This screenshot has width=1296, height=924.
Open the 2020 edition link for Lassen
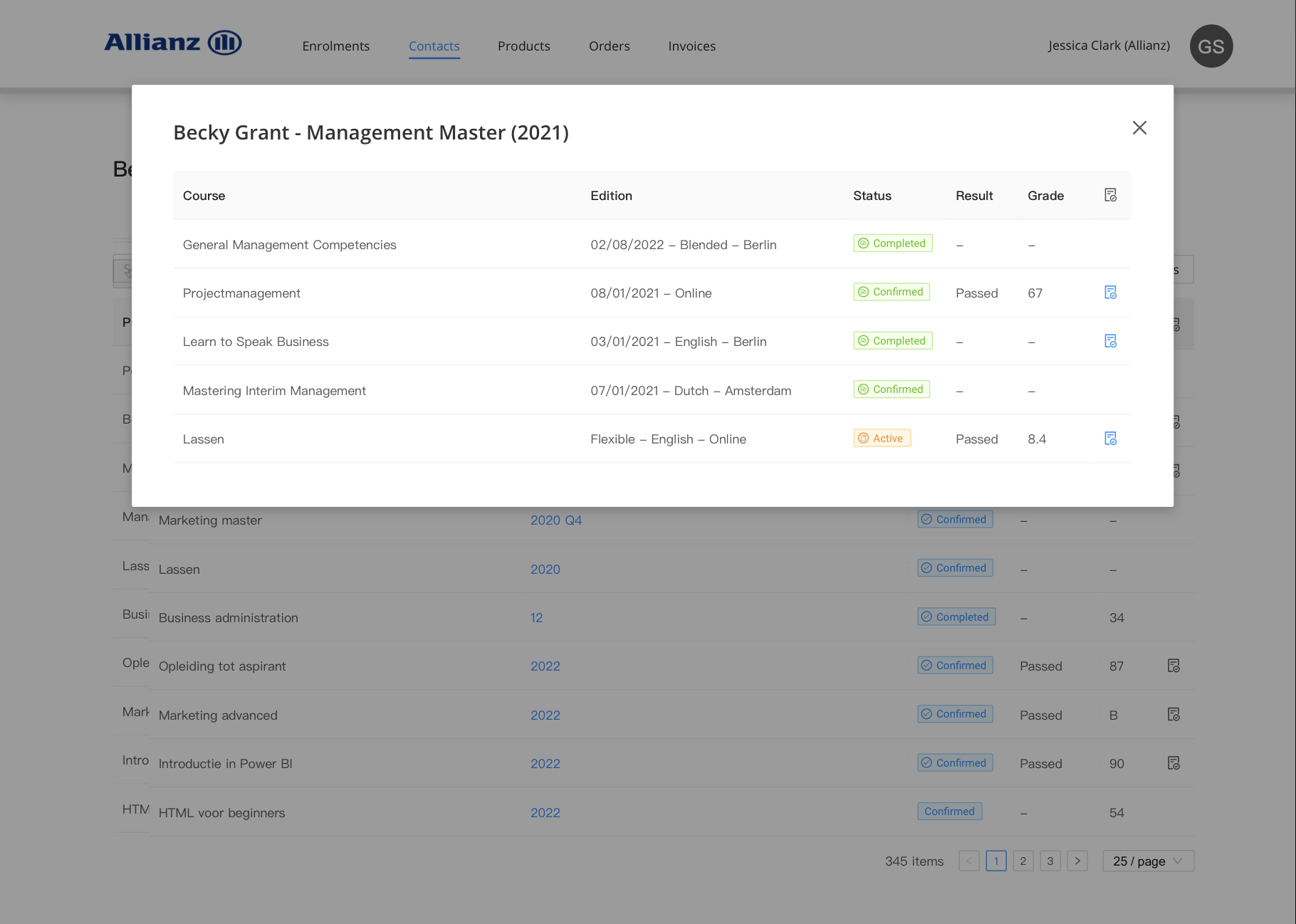[545, 569]
